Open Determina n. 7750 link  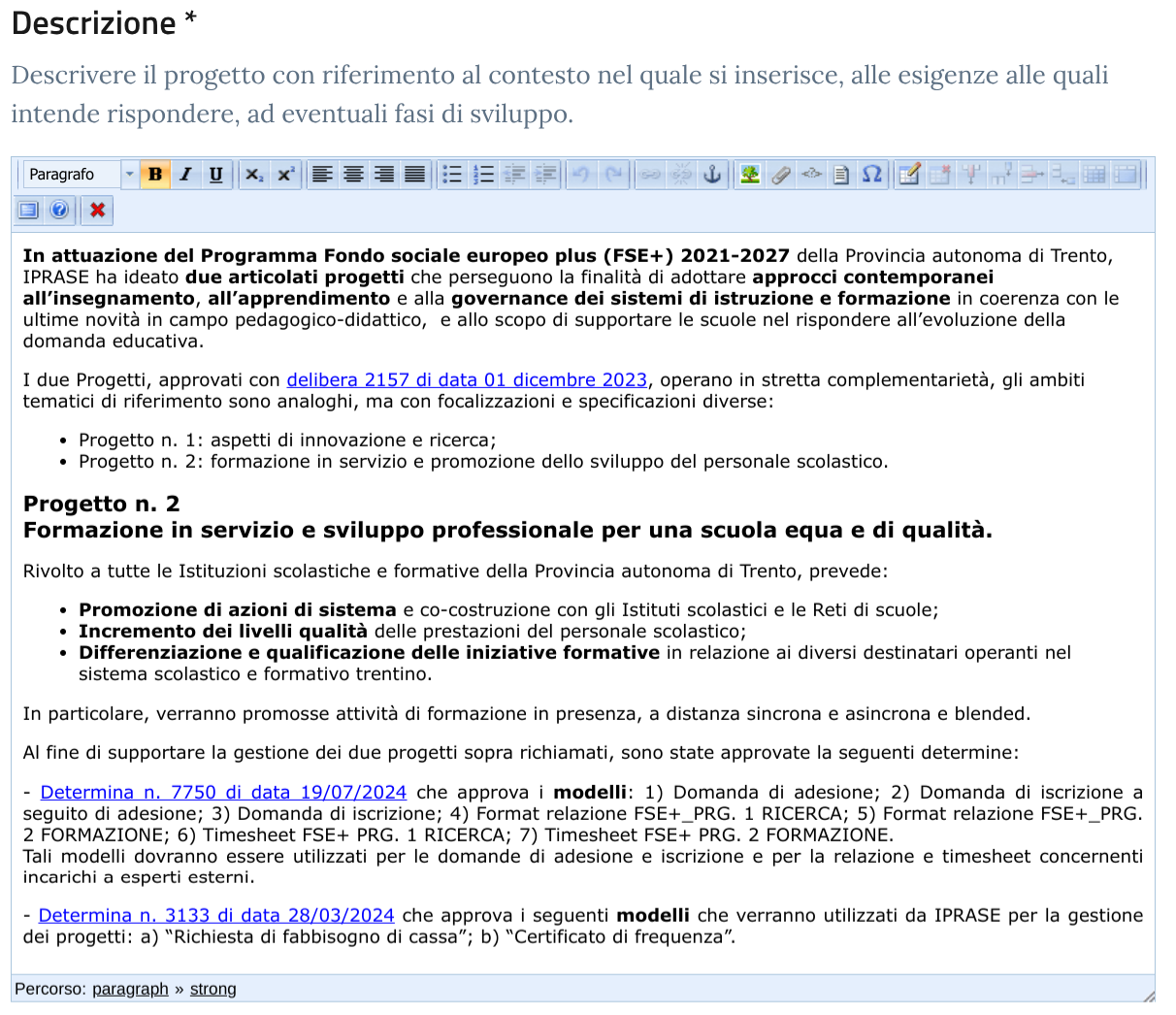[x=223, y=793]
